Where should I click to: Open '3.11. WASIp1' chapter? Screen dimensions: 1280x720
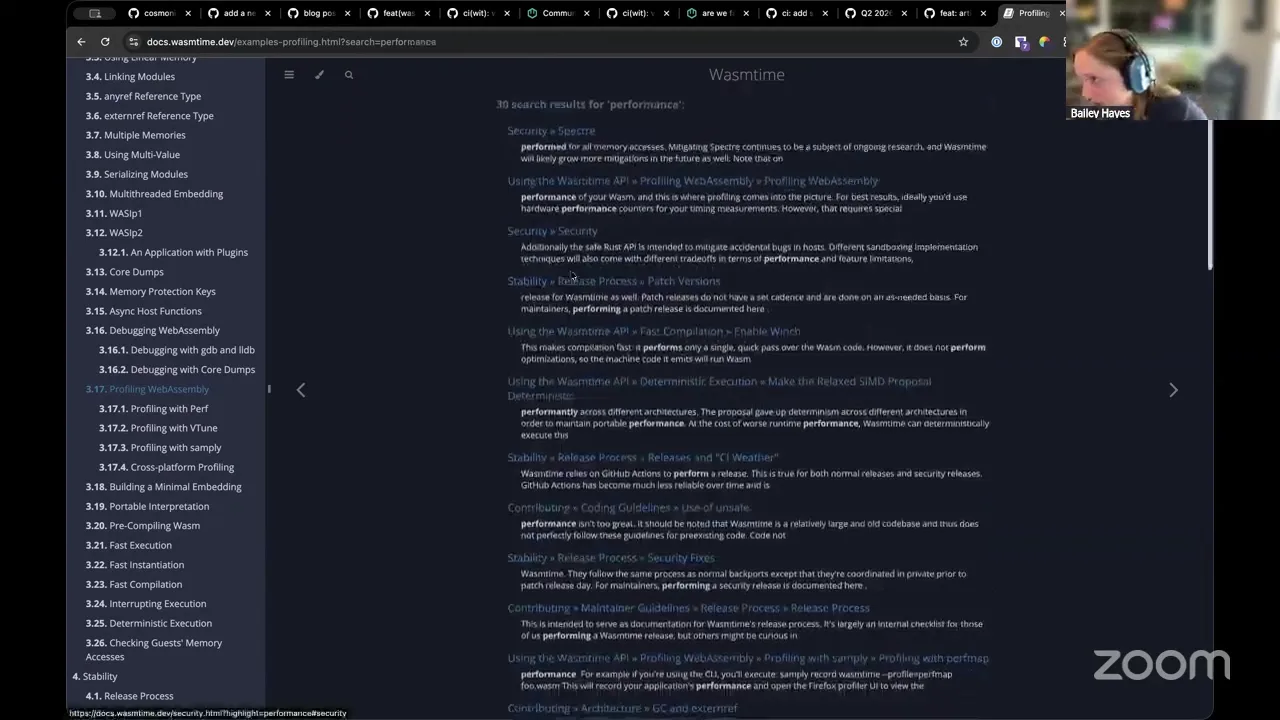click(x=113, y=213)
